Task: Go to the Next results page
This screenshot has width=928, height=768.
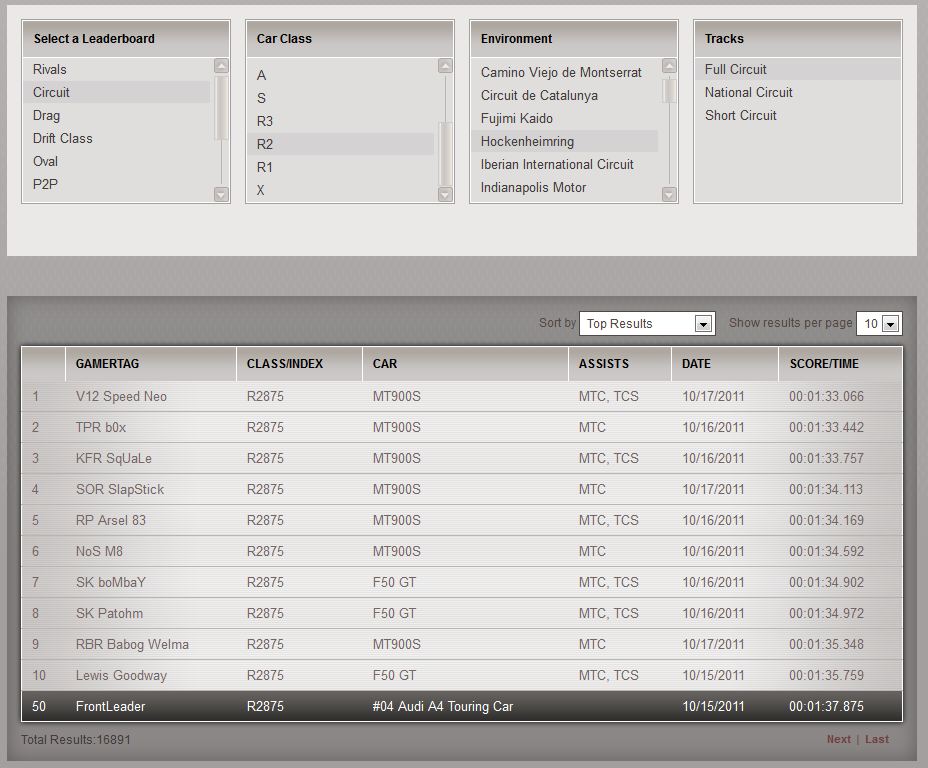Action: tap(838, 739)
